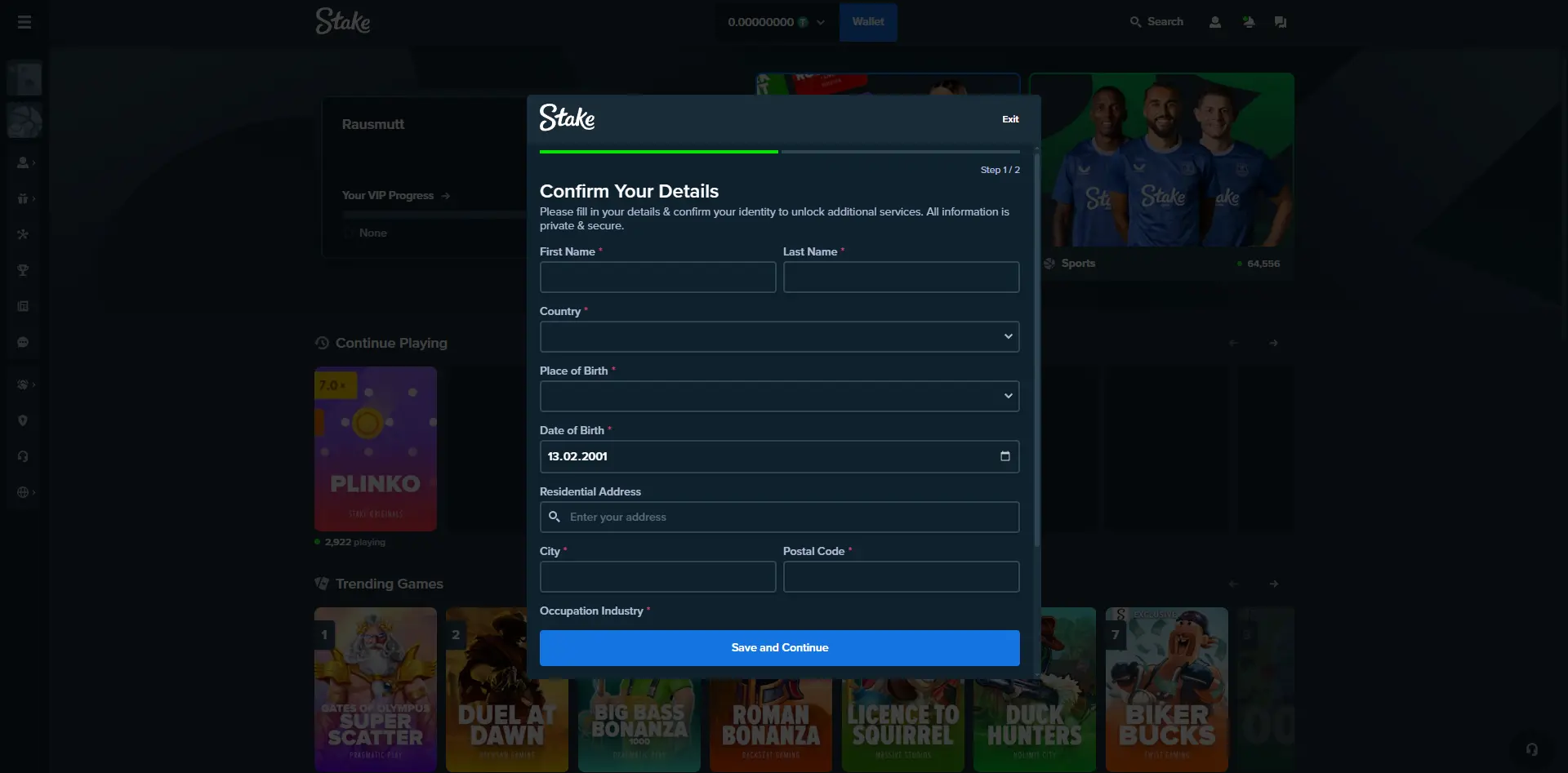Open the forum speech bubble in sidebar
The image size is (1568, 773).
(23, 342)
